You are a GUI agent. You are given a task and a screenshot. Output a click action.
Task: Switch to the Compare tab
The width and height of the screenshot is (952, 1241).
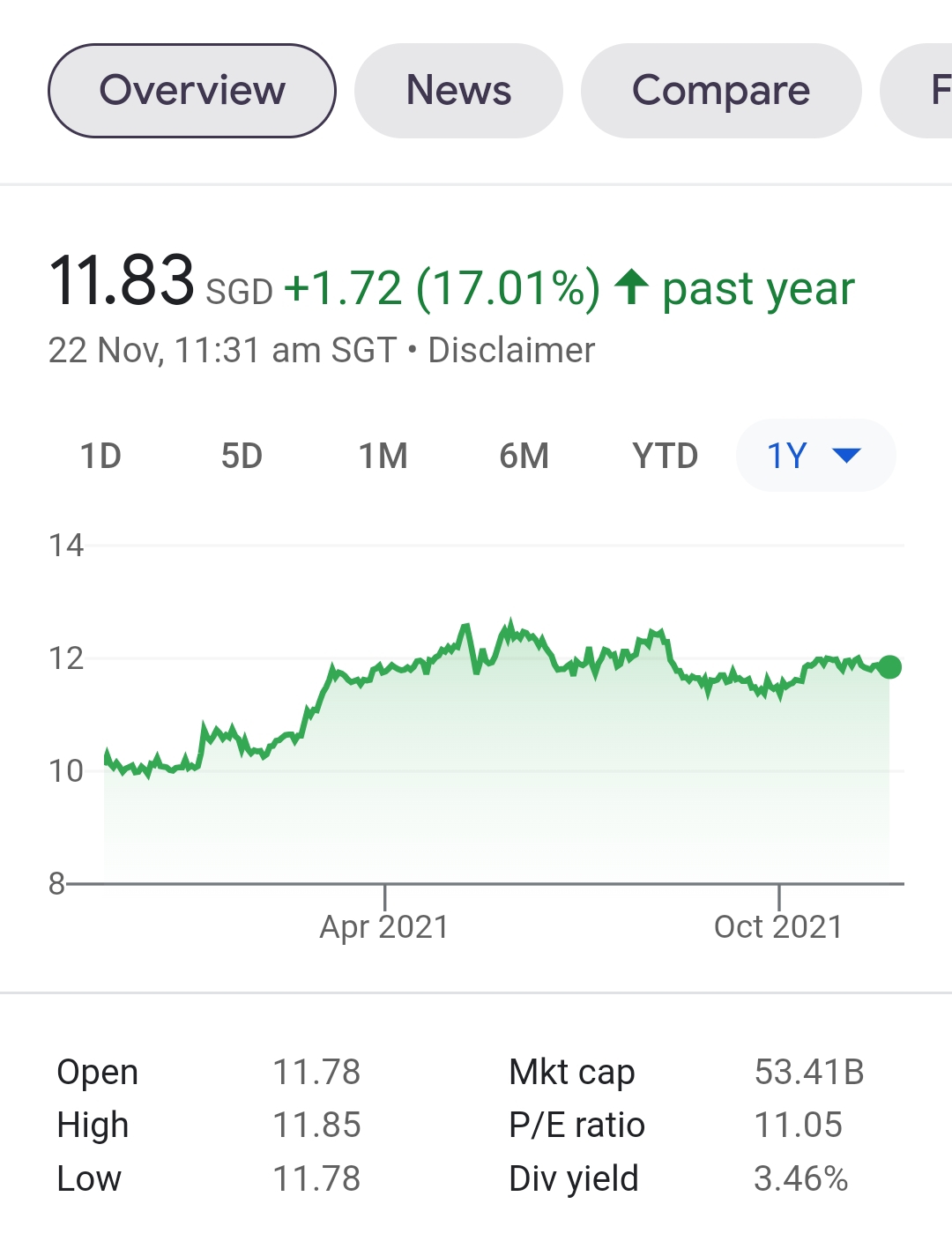tap(721, 91)
